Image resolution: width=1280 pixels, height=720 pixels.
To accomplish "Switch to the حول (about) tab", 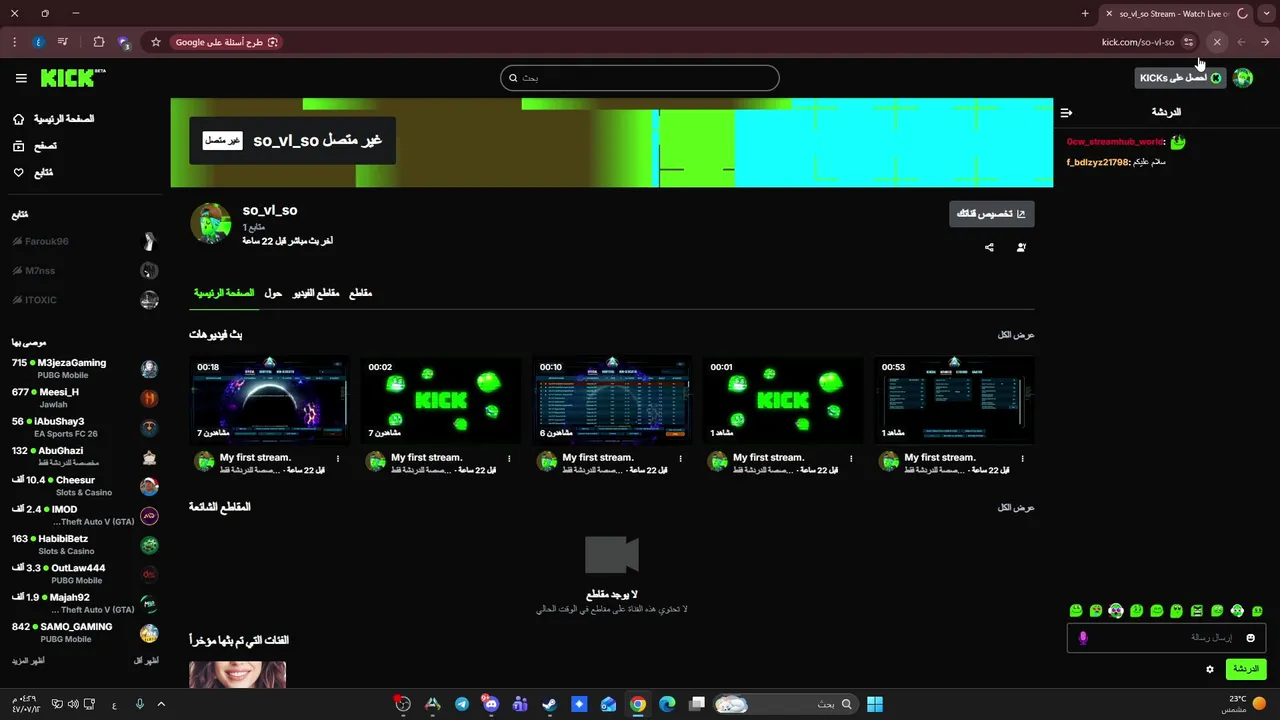I will pyautogui.click(x=273, y=293).
